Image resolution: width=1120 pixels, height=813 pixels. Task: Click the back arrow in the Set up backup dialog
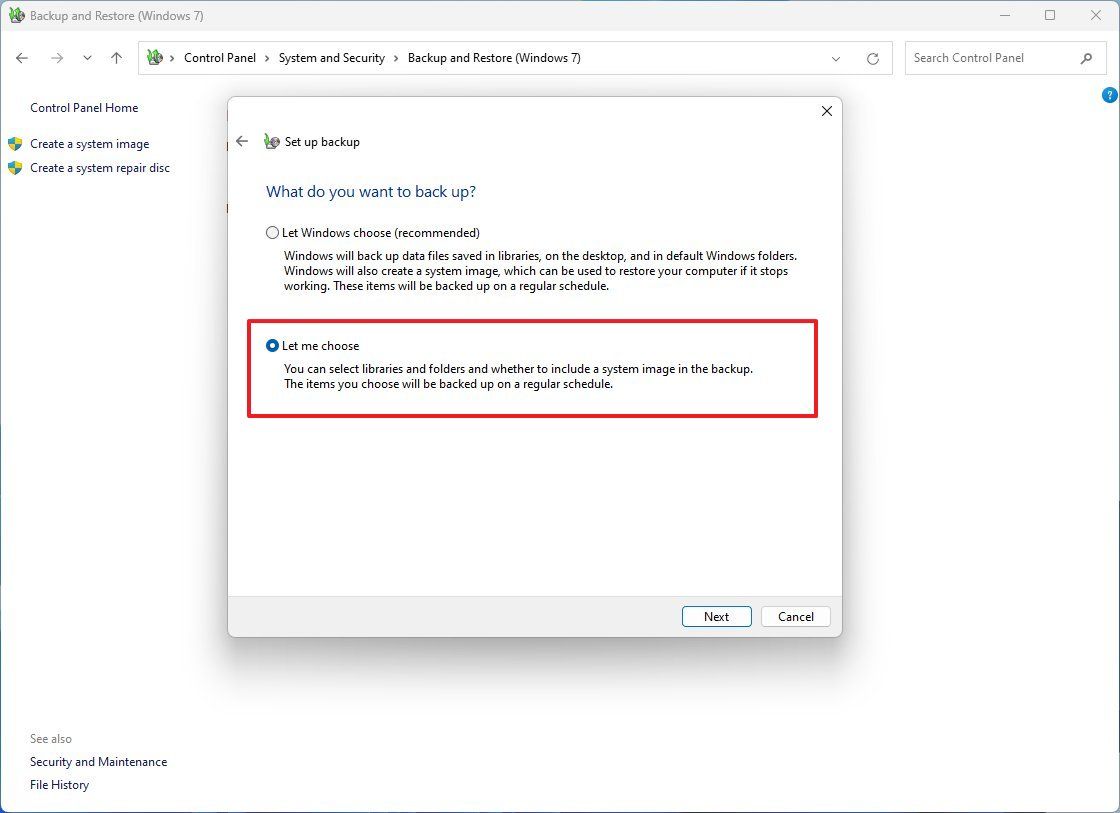[243, 141]
